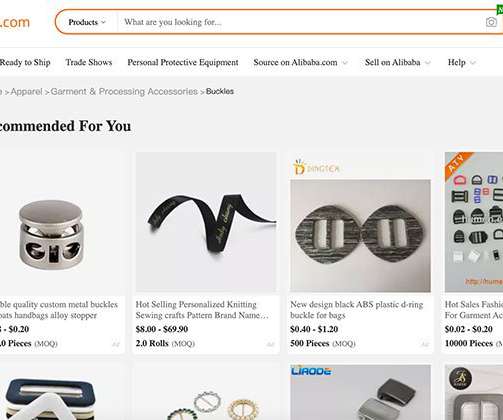Expand the Source on Alibaba.com menu

[300, 62]
